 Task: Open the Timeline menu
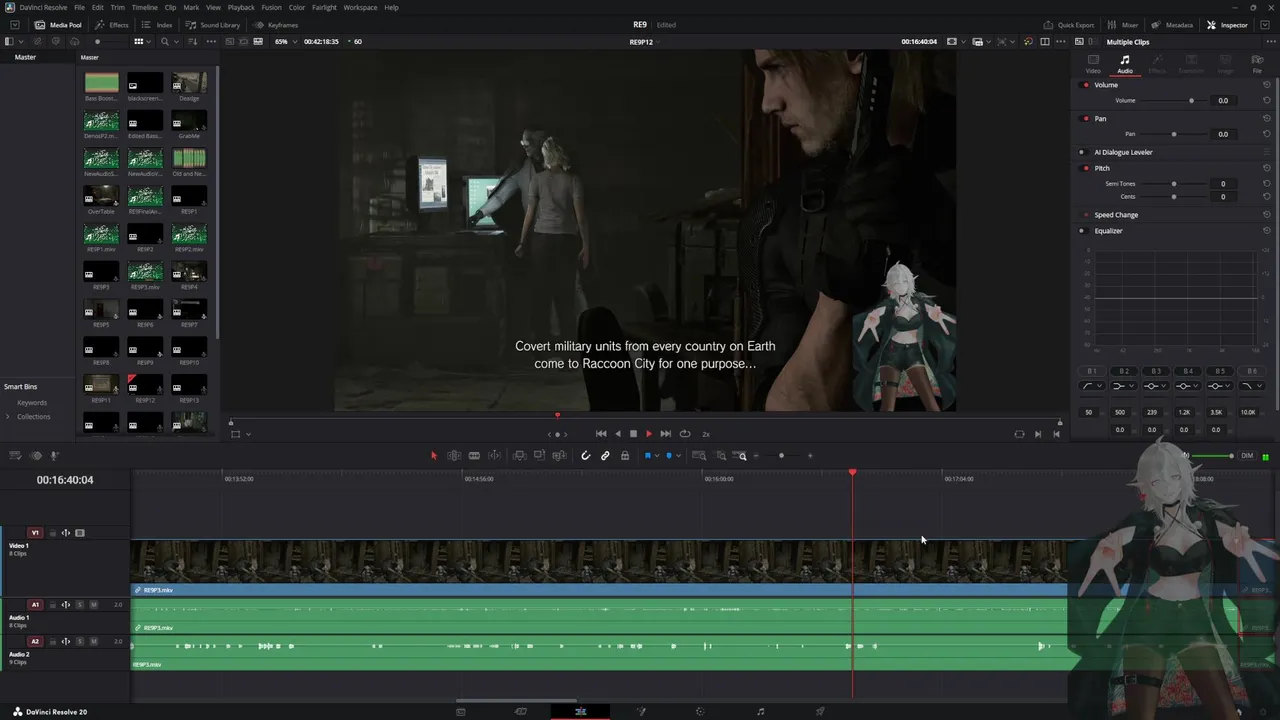point(145,7)
